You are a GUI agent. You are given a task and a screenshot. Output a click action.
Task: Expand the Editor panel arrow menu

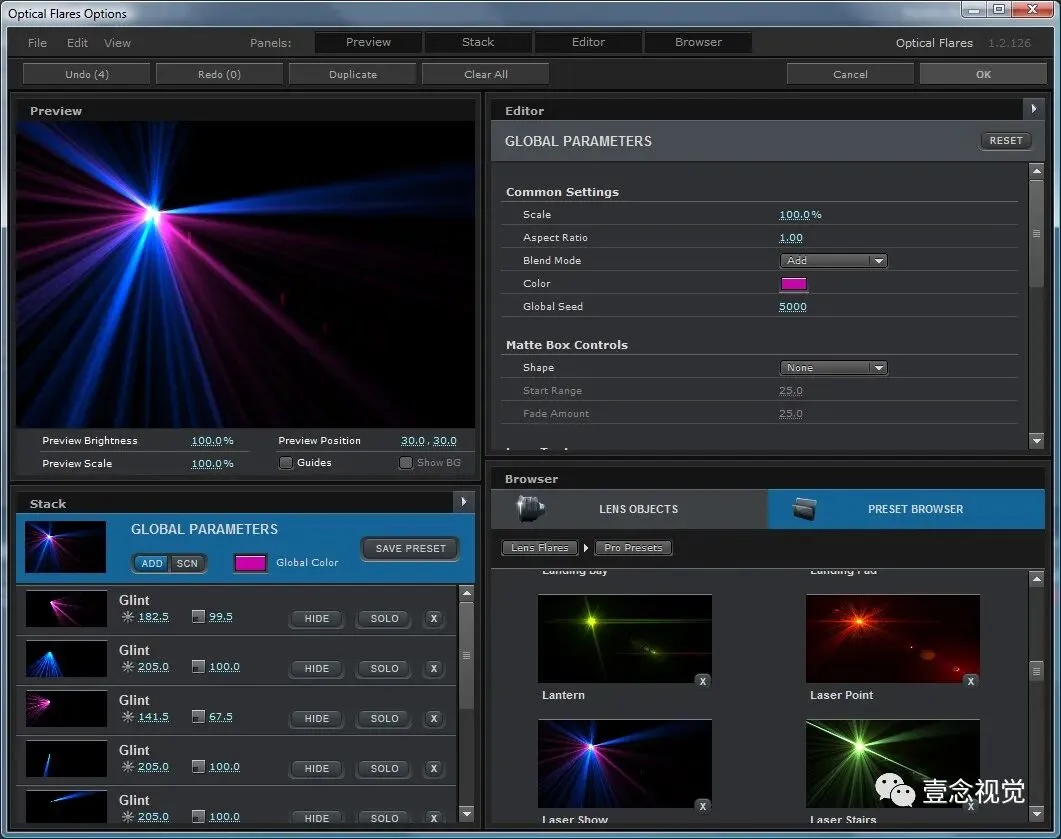1033,109
